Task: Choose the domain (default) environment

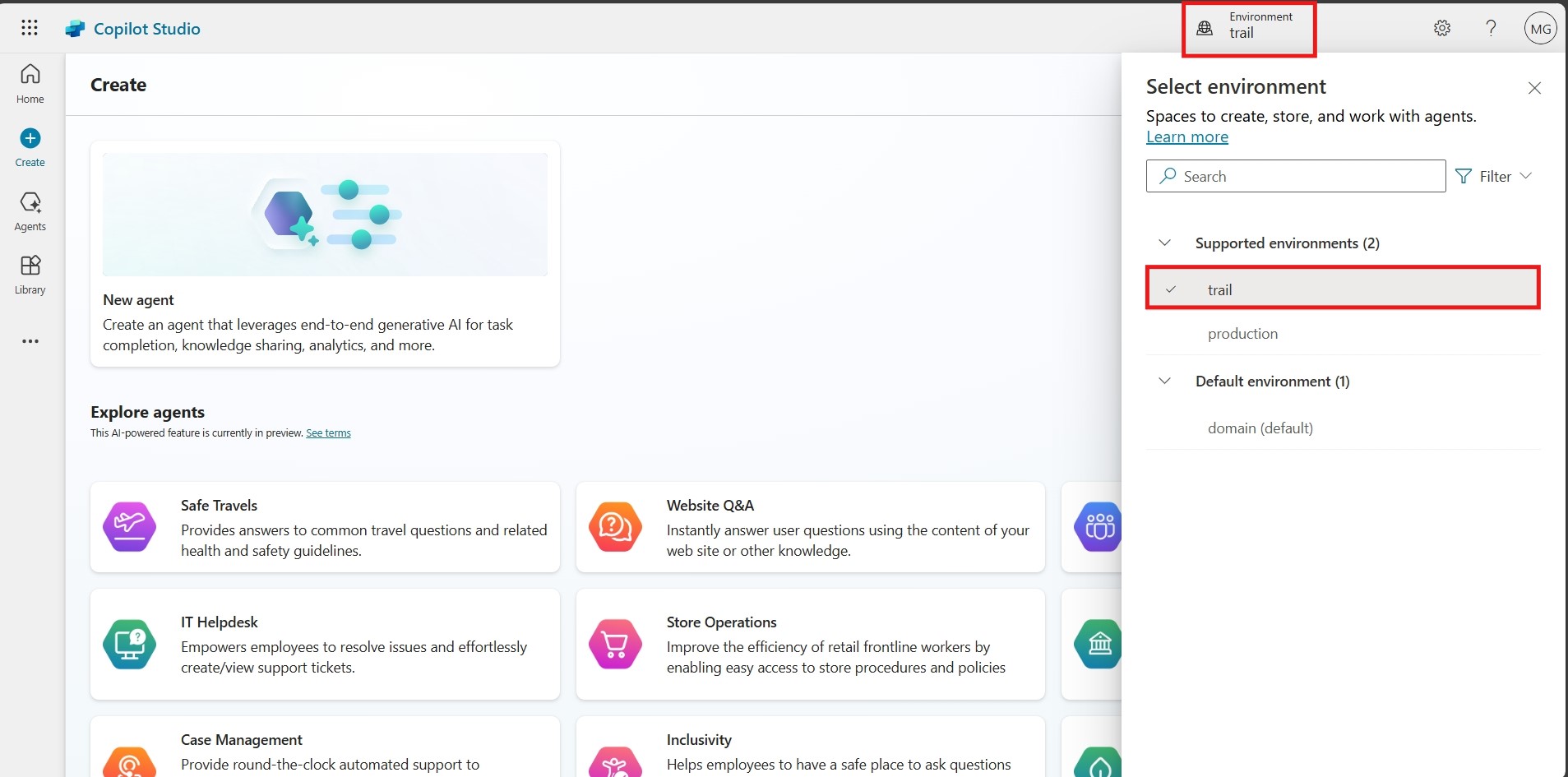Action: coord(1260,428)
